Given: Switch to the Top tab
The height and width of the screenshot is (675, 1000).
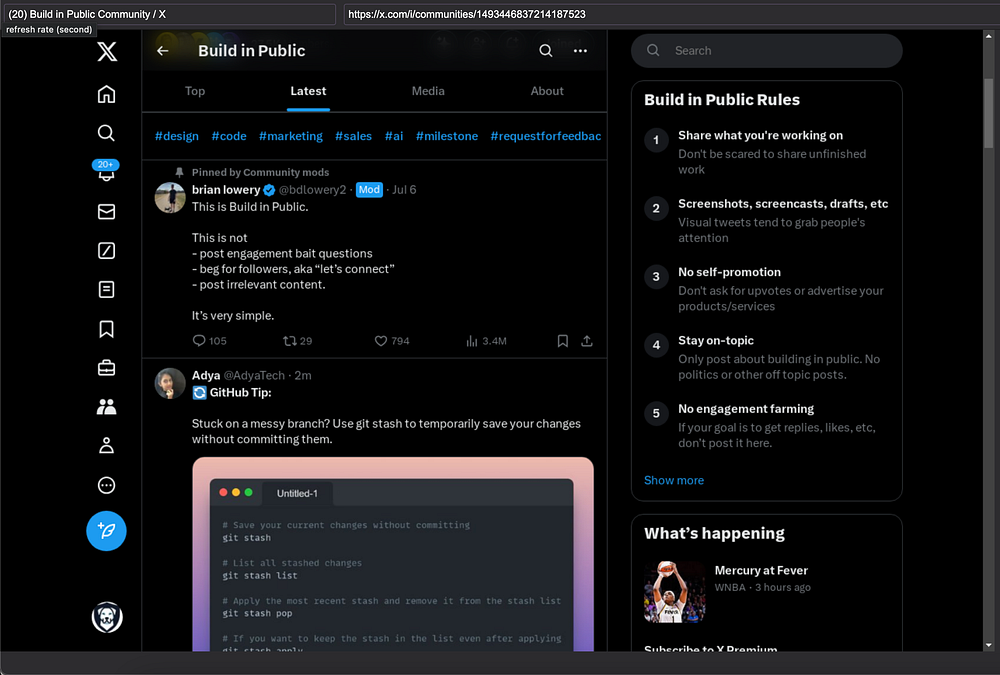Looking at the screenshot, I should [195, 91].
